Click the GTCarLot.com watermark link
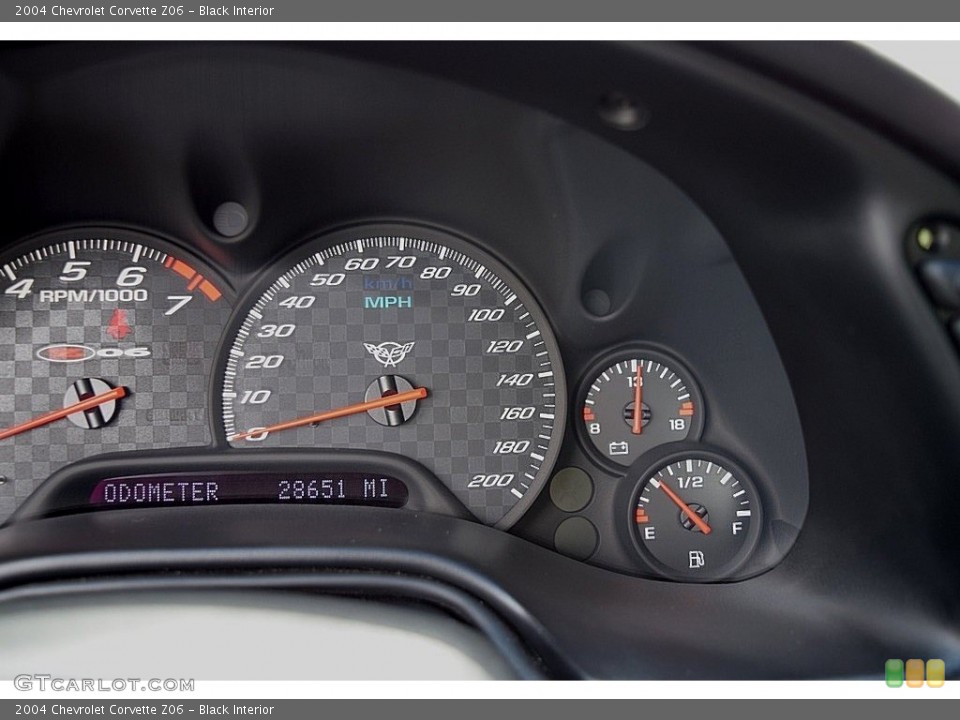The width and height of the screenshot is (960, 720). coord(104,683)
